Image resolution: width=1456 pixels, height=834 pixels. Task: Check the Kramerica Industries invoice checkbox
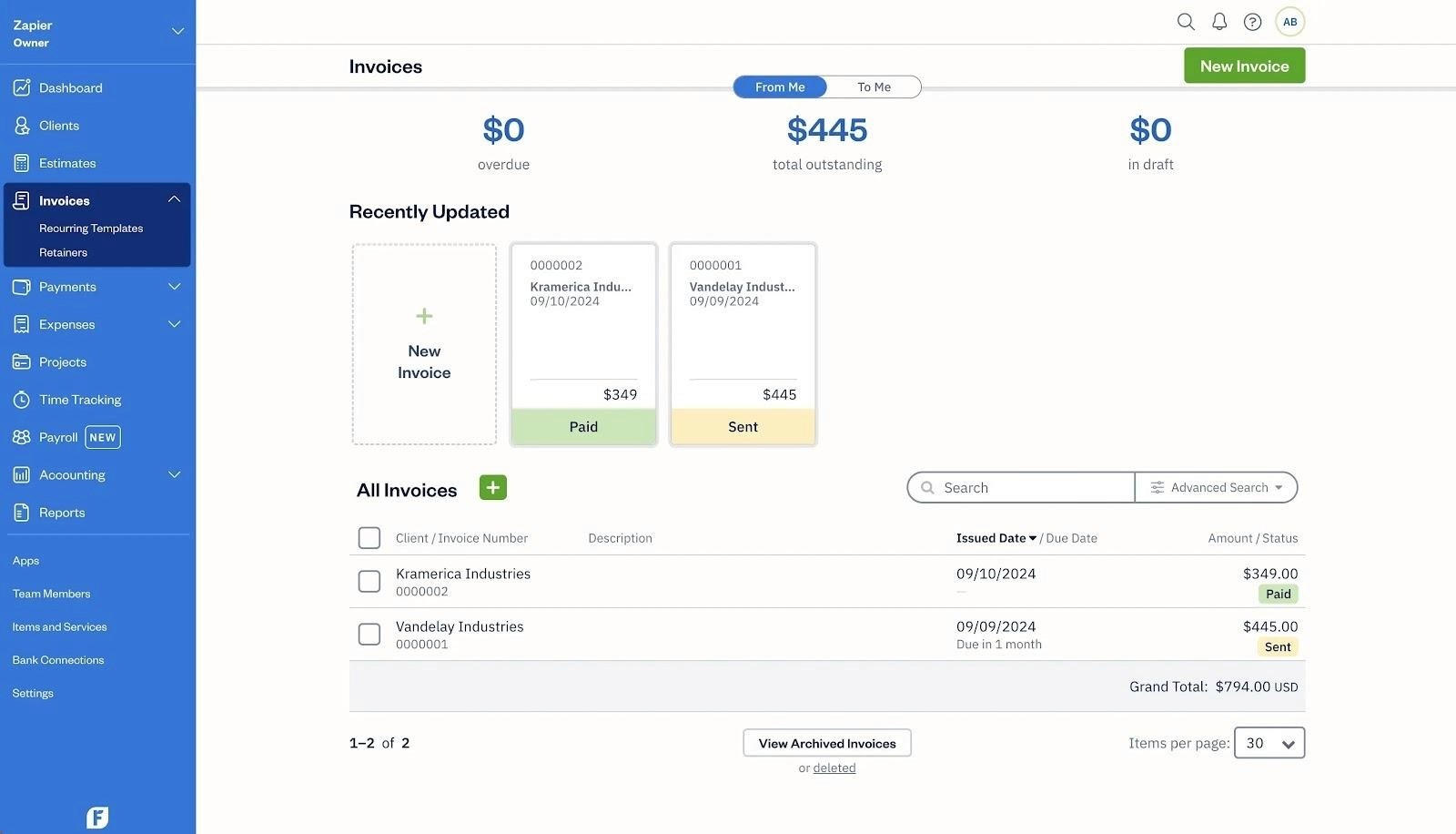(369, 581)
